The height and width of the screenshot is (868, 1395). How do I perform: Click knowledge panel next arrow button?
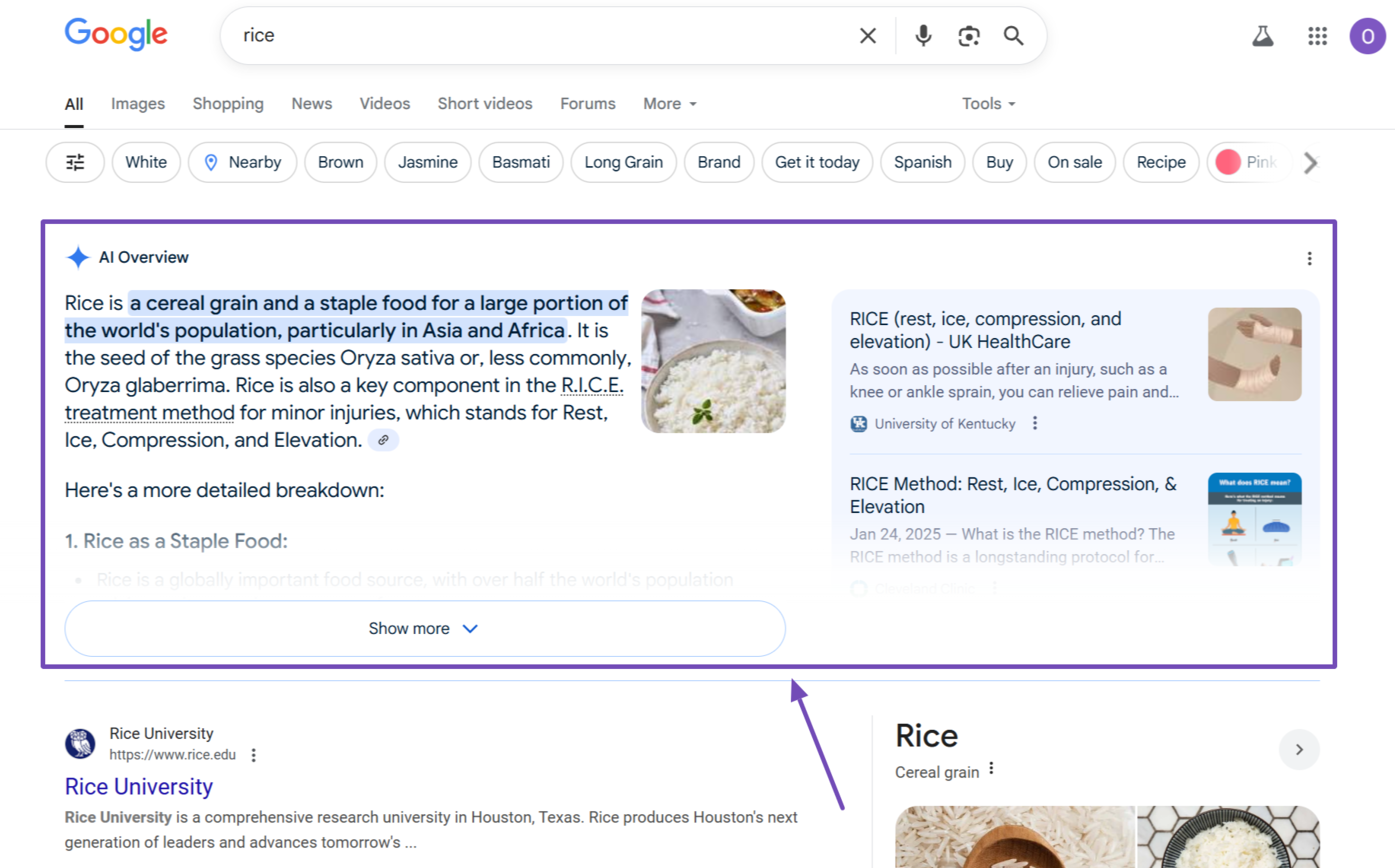tap(1299, 749)
